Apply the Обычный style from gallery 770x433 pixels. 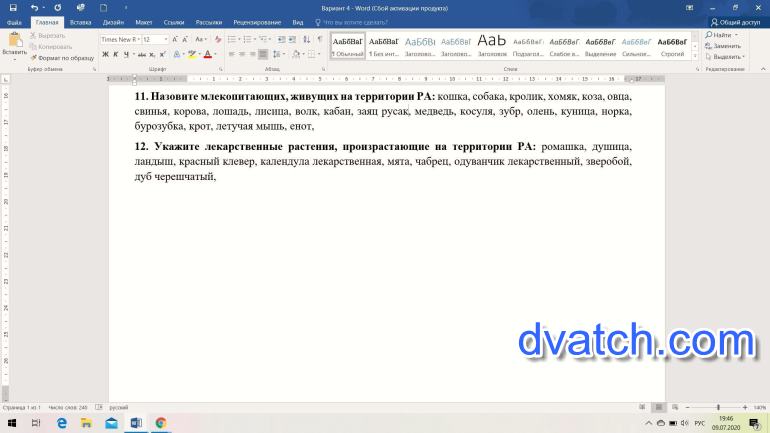pyautogui.click(x=348, y=46)
